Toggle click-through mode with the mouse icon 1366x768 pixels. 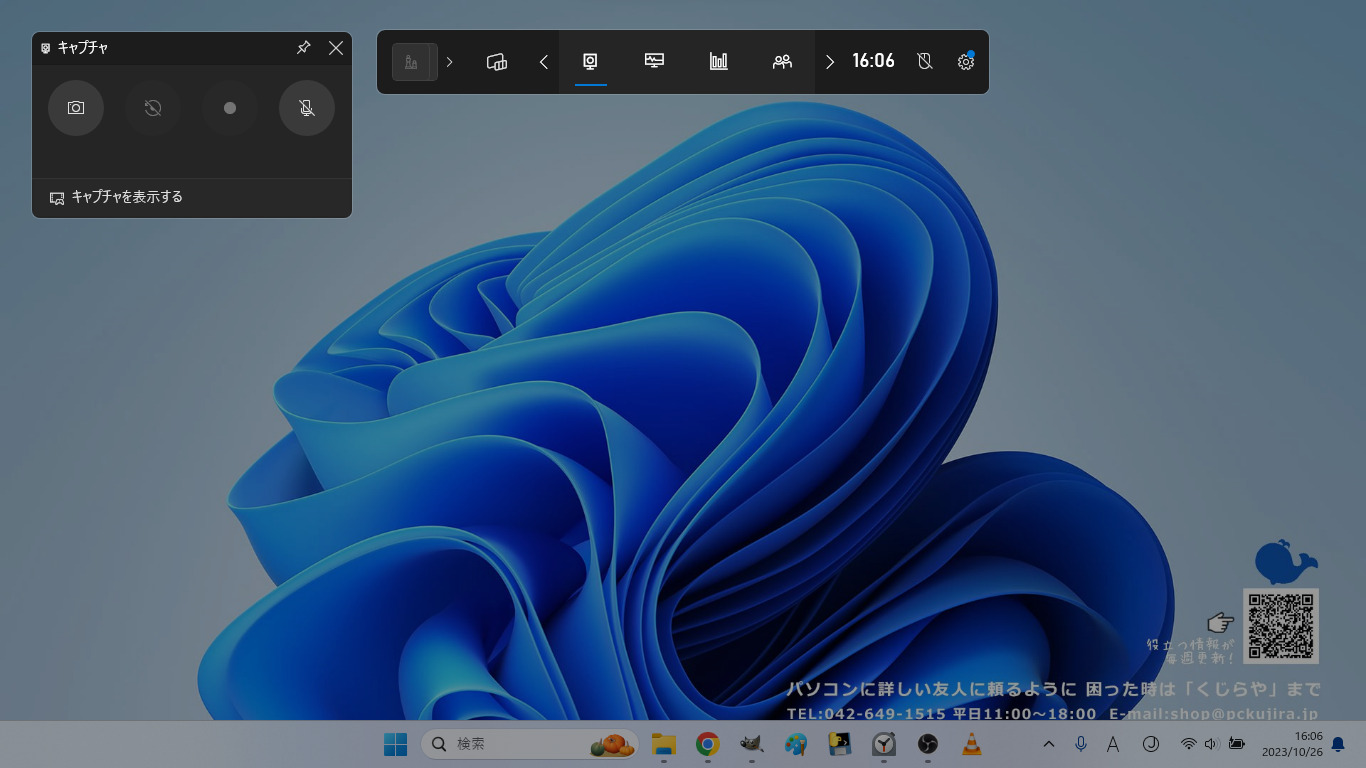(925, 62)
